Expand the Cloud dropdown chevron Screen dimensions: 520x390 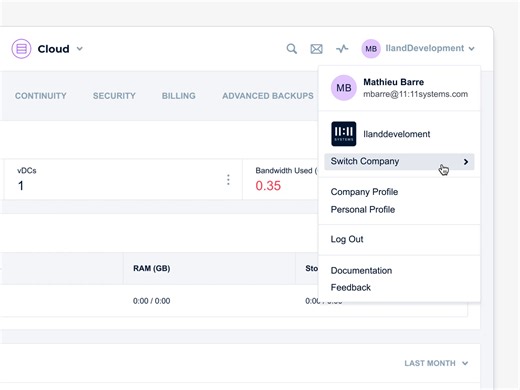click(x=80, y=49)
